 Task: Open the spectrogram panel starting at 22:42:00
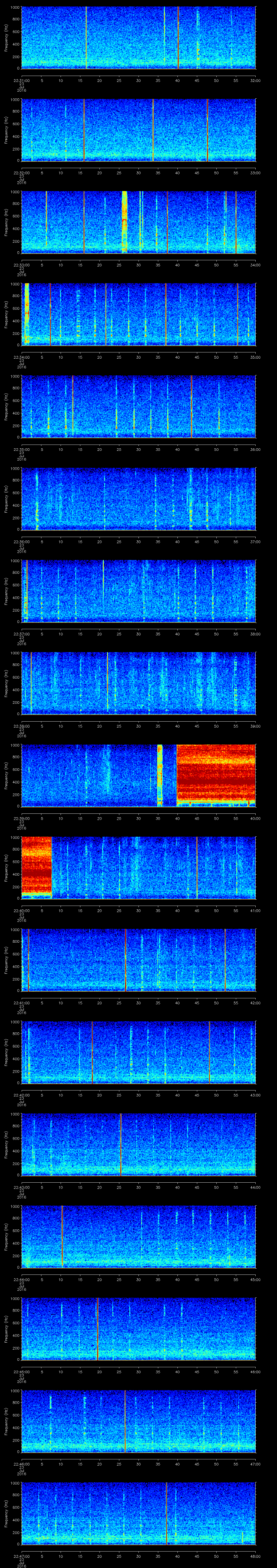pos(139,1052)
